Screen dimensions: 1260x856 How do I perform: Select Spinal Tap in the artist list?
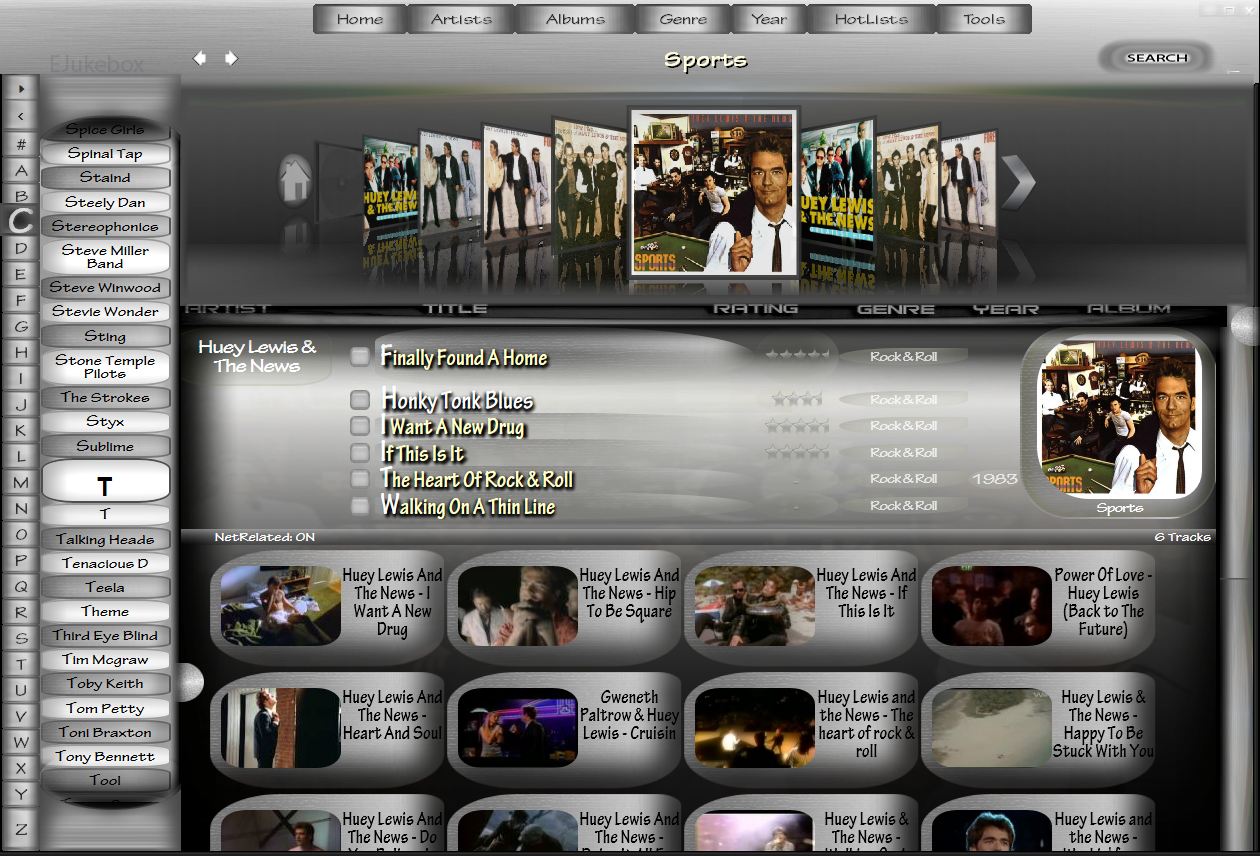coord(105,154)
